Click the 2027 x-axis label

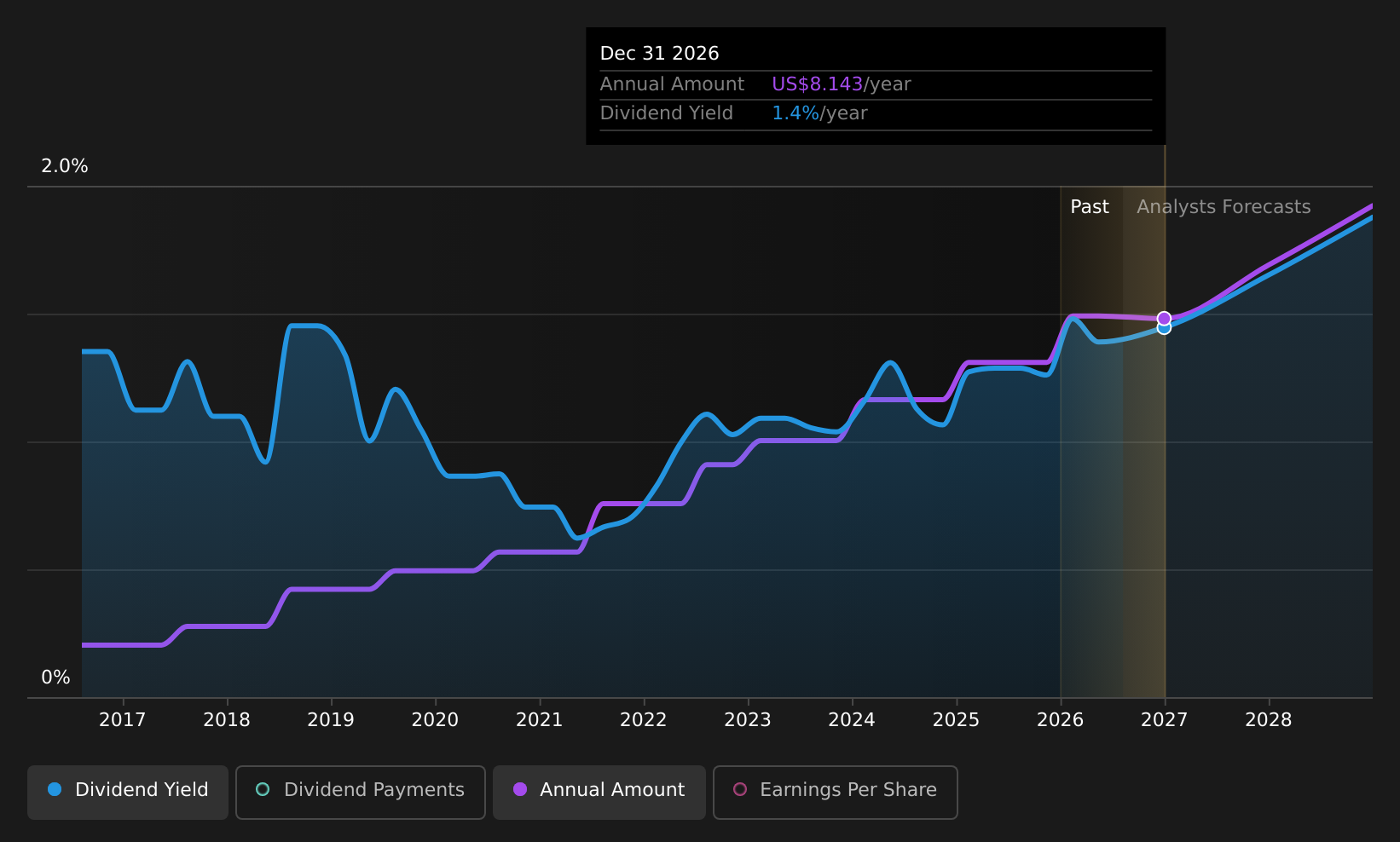(1165, 720)
